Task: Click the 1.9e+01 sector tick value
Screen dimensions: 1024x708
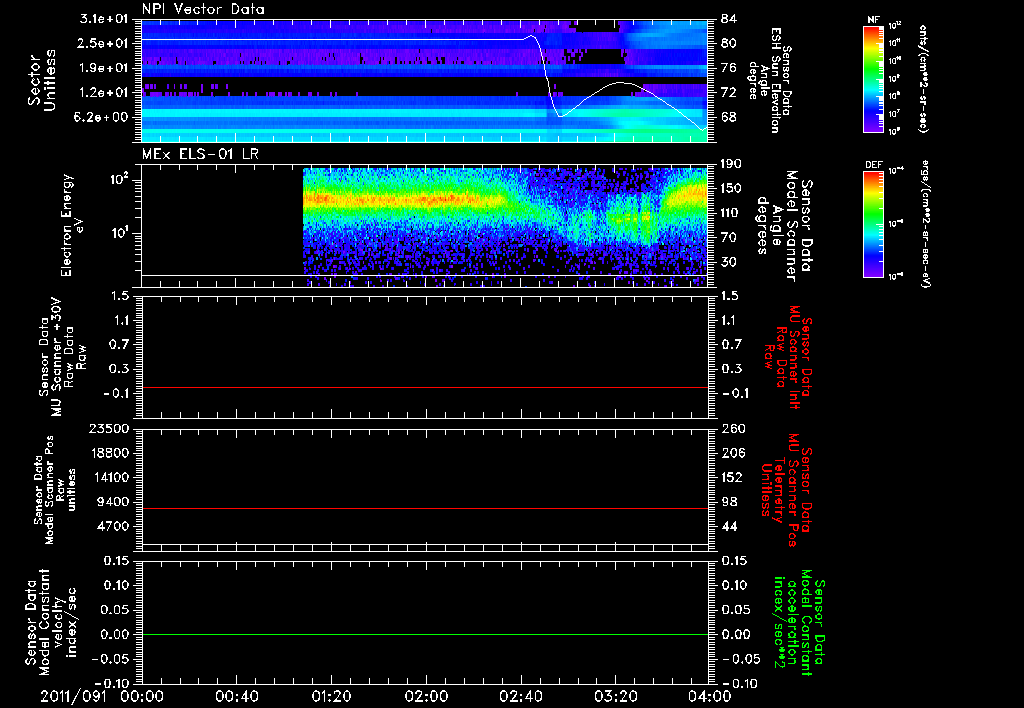Action: (104, 68)
